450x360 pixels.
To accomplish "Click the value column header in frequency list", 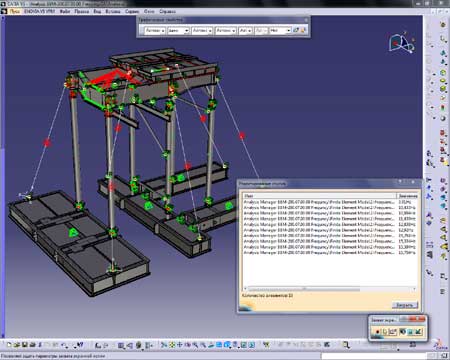I will (x=407, y=196).
